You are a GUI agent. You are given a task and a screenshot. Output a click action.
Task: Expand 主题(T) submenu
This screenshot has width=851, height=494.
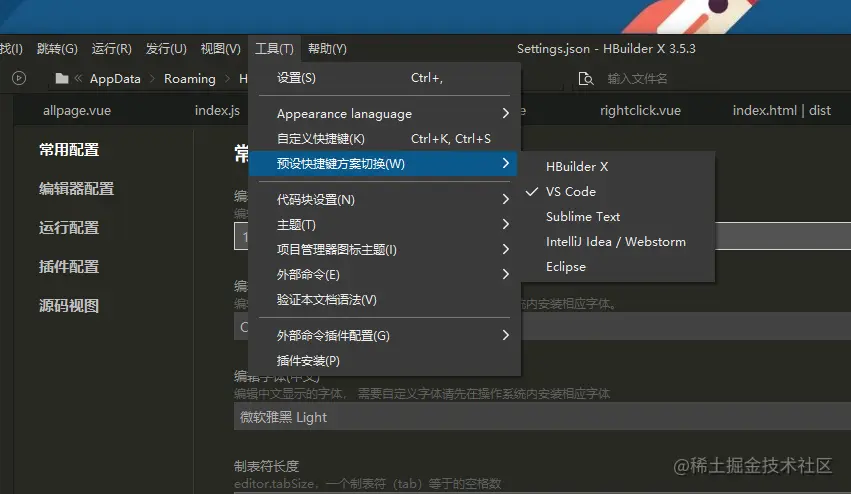tap(384, 225)
